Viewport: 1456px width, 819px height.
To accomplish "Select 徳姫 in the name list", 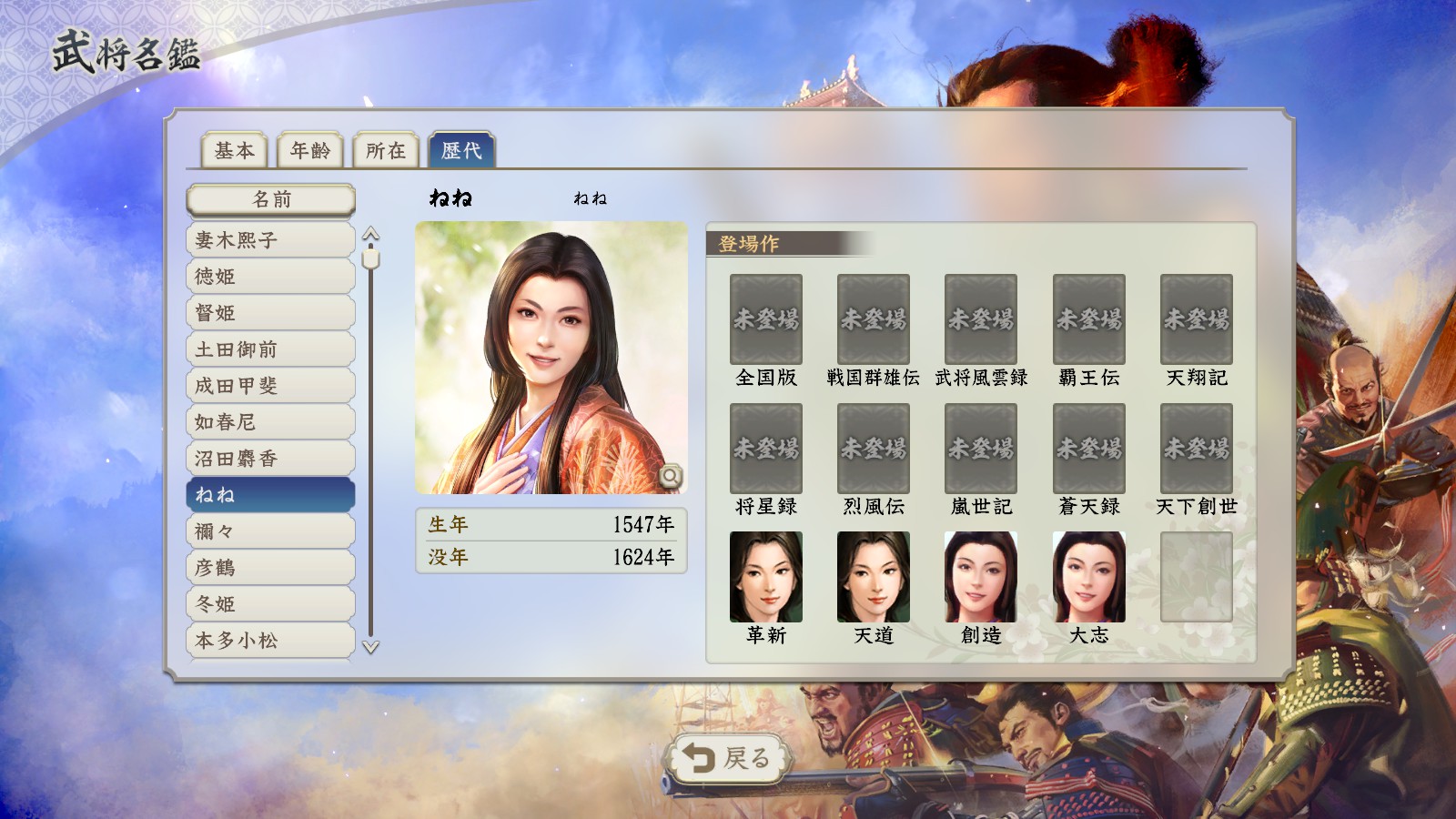I will 270,277.
